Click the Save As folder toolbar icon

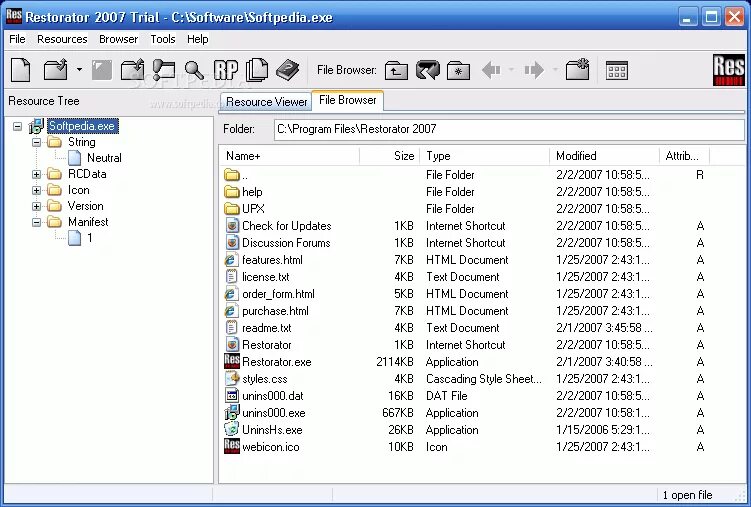(x=132, y=70)
